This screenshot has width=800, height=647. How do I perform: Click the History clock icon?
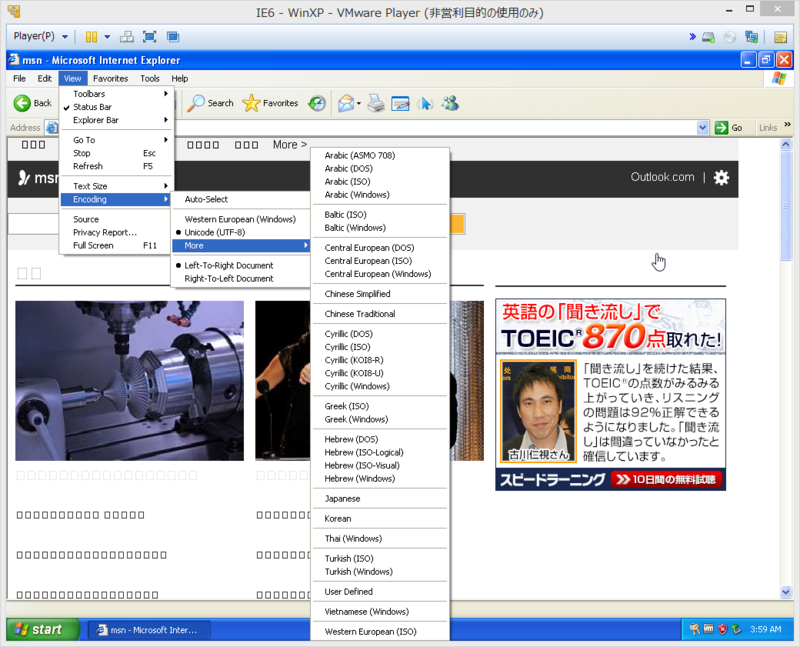click(x=317, y=104)
